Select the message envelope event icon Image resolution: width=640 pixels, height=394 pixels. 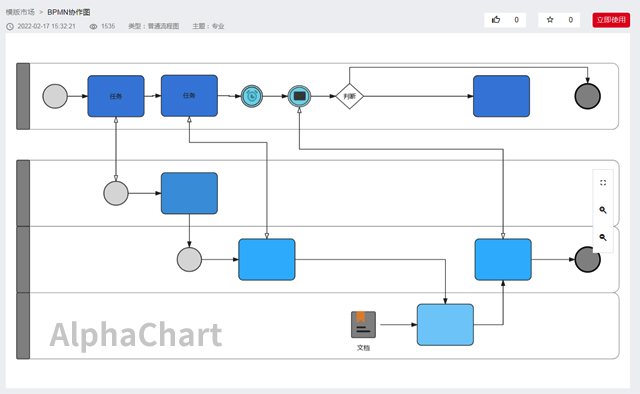[300, 96]
